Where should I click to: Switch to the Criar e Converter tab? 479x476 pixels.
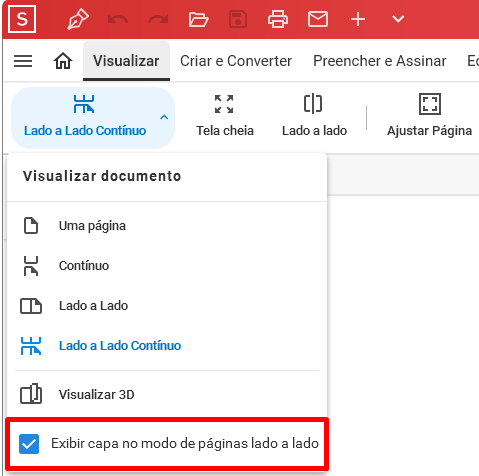(x=236, y=61)
